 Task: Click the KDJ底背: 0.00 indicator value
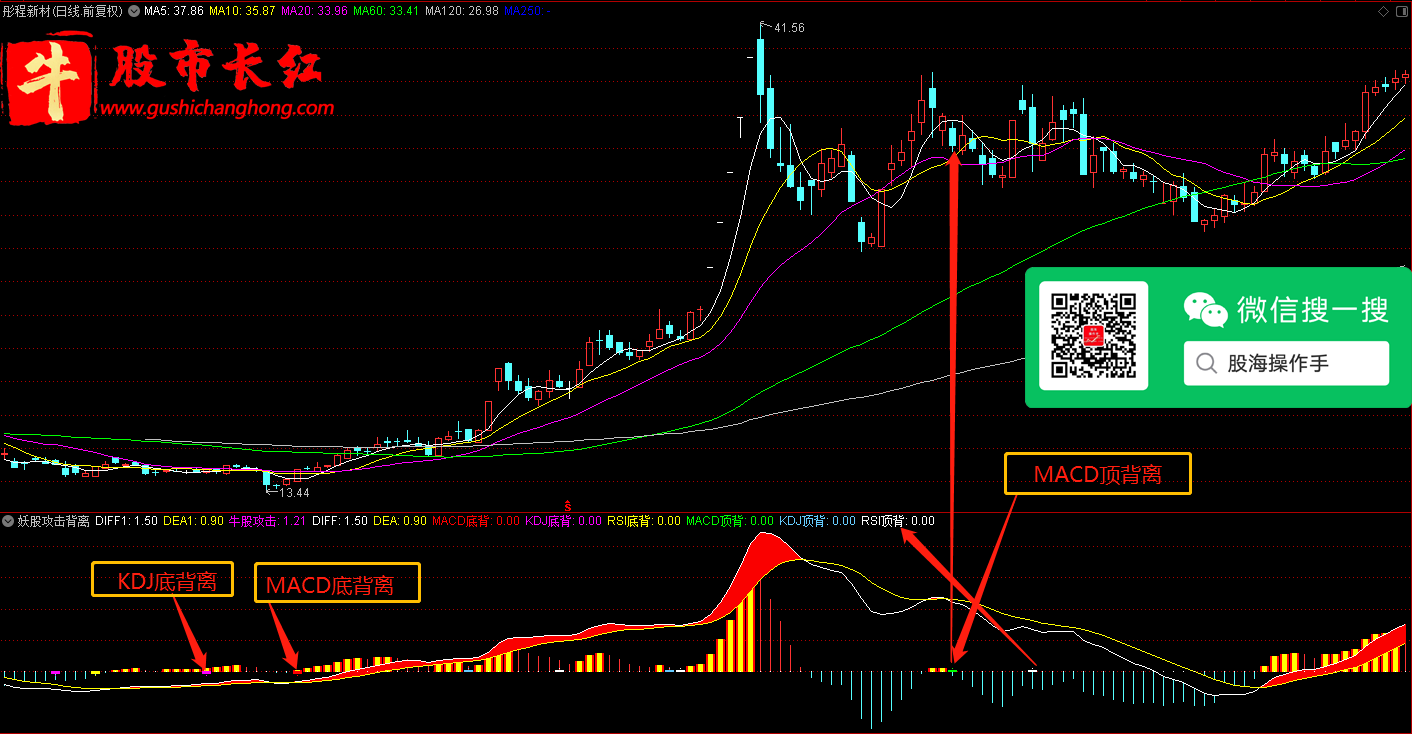[564, 521]
